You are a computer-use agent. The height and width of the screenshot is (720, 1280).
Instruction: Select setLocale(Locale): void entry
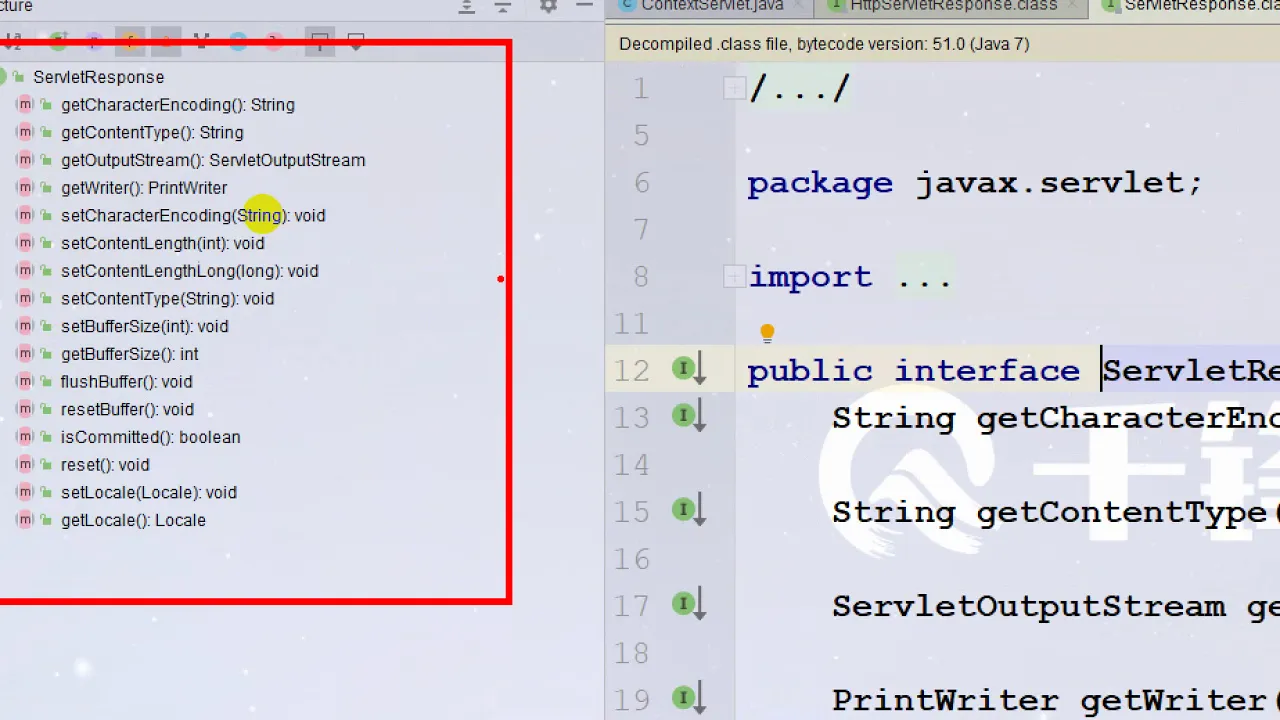tap(149, 492)
